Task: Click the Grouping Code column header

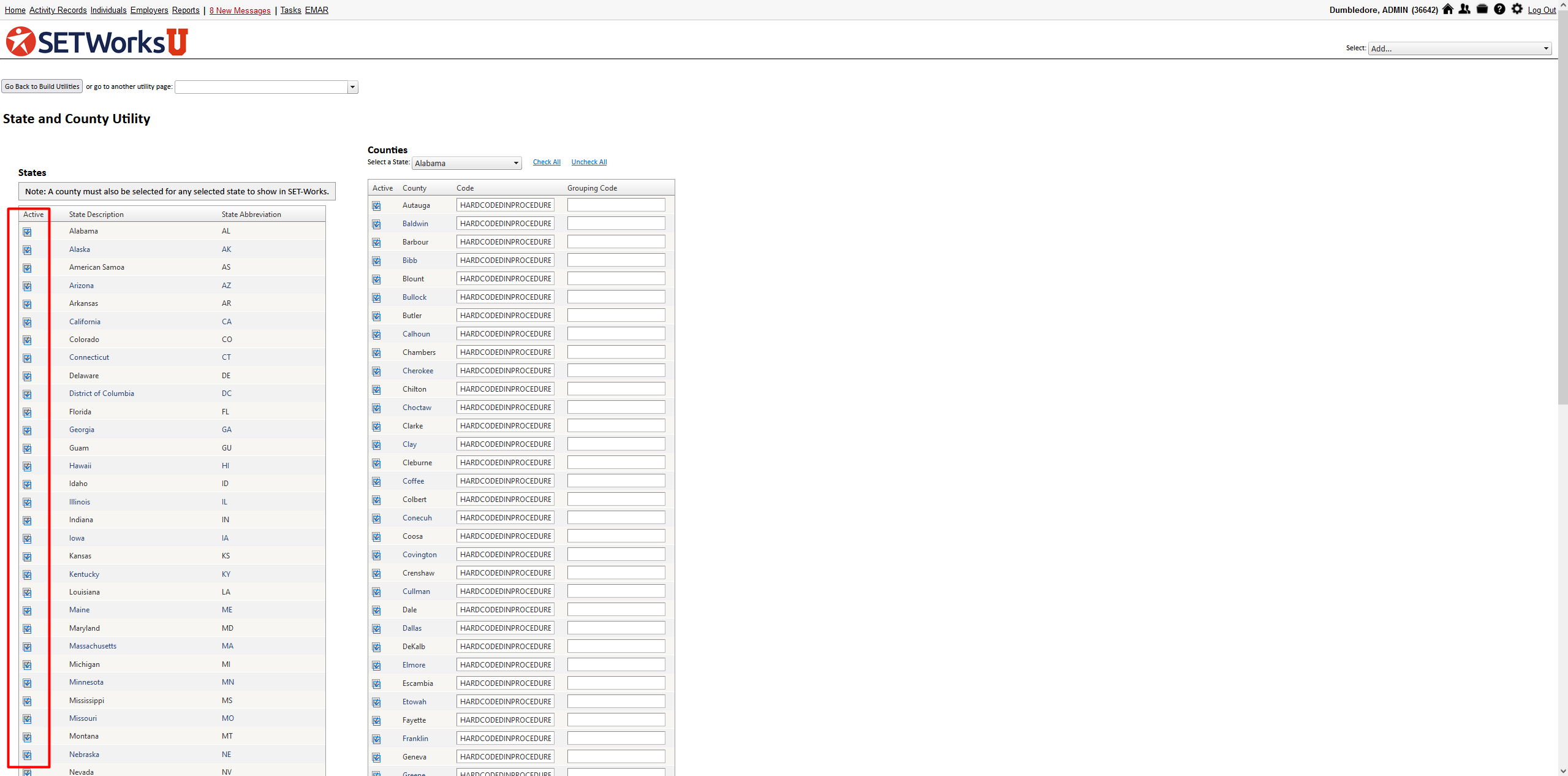Action: (x=592, y=188)
